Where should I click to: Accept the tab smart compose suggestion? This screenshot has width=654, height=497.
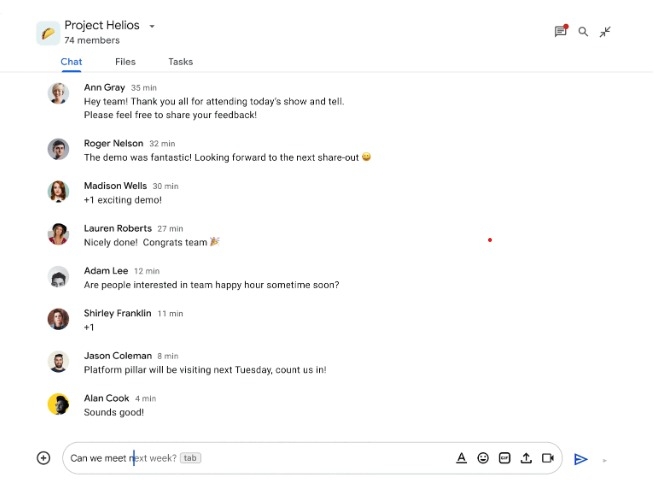pos(190,458)
